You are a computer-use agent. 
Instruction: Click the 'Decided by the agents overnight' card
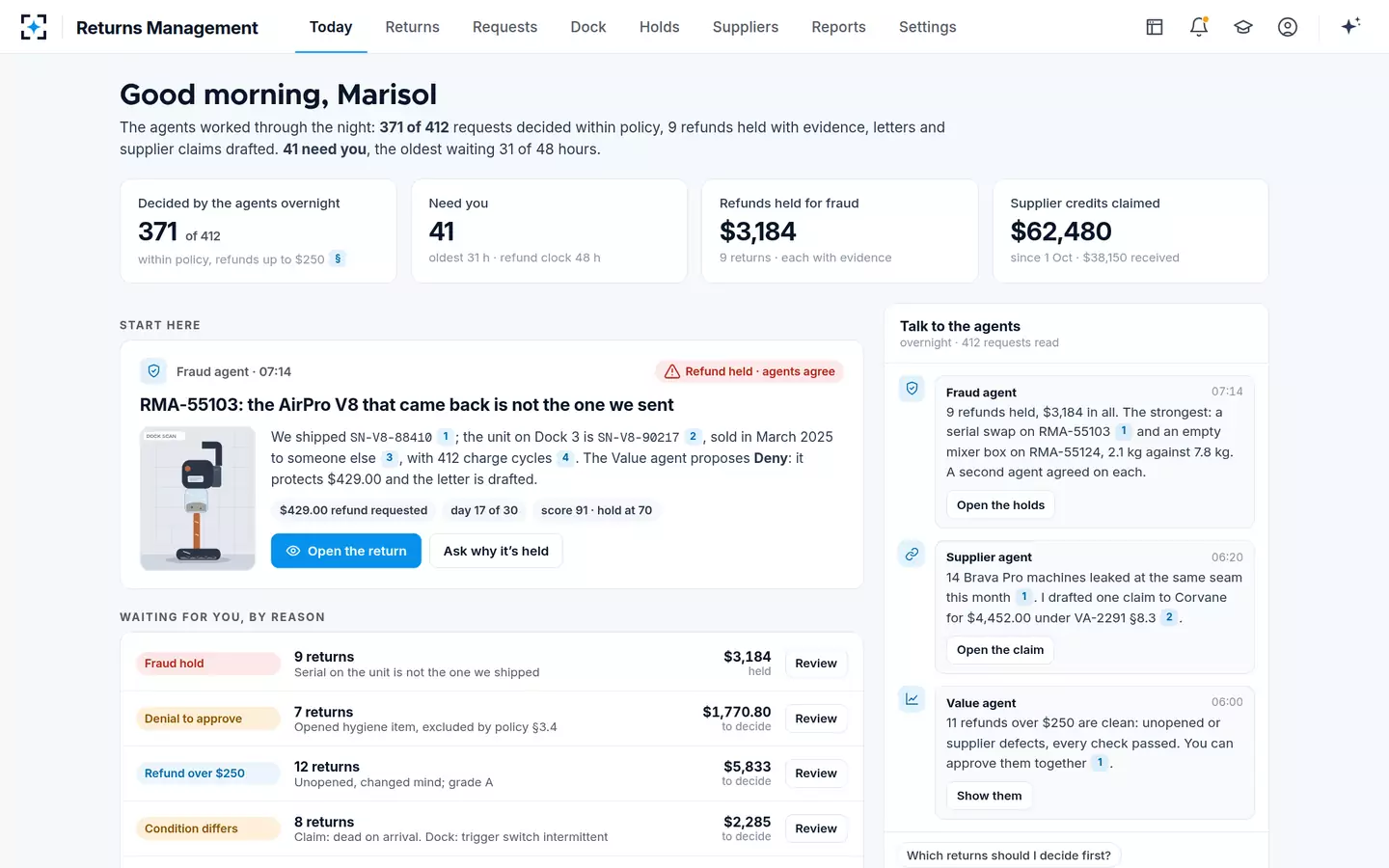coord(259,231)
